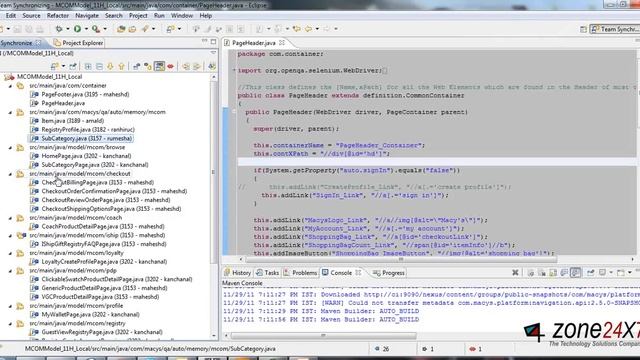Switch to the Problems tab
This screenshot has height=360, width=640.
300,273
